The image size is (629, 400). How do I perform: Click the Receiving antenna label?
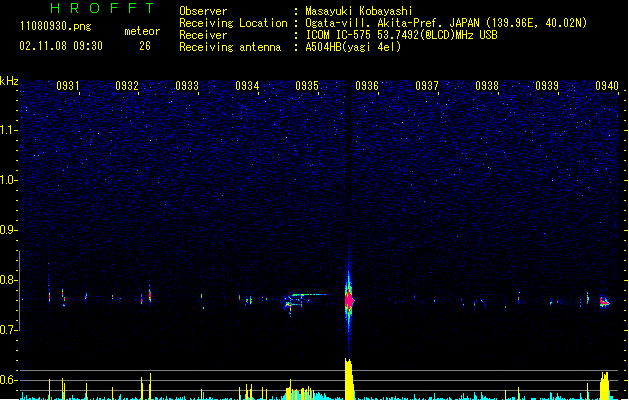point(230,47)
